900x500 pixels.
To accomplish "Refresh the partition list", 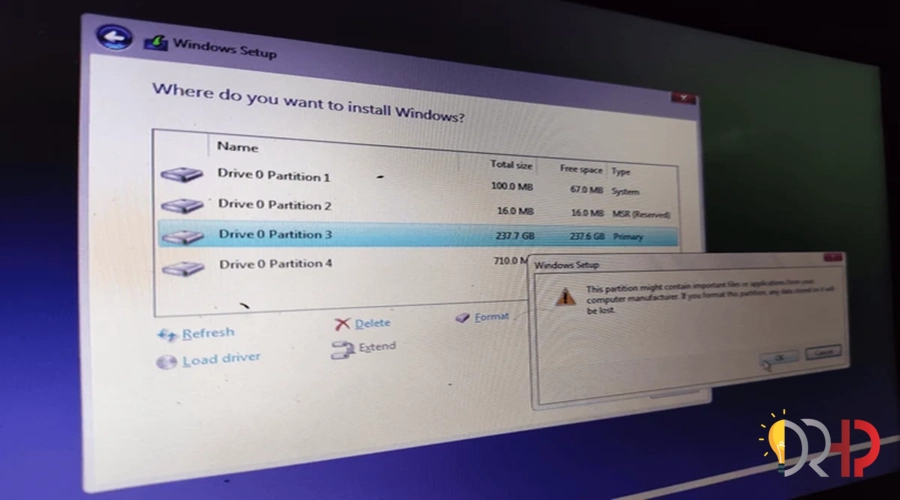I will tap(208, 333).
